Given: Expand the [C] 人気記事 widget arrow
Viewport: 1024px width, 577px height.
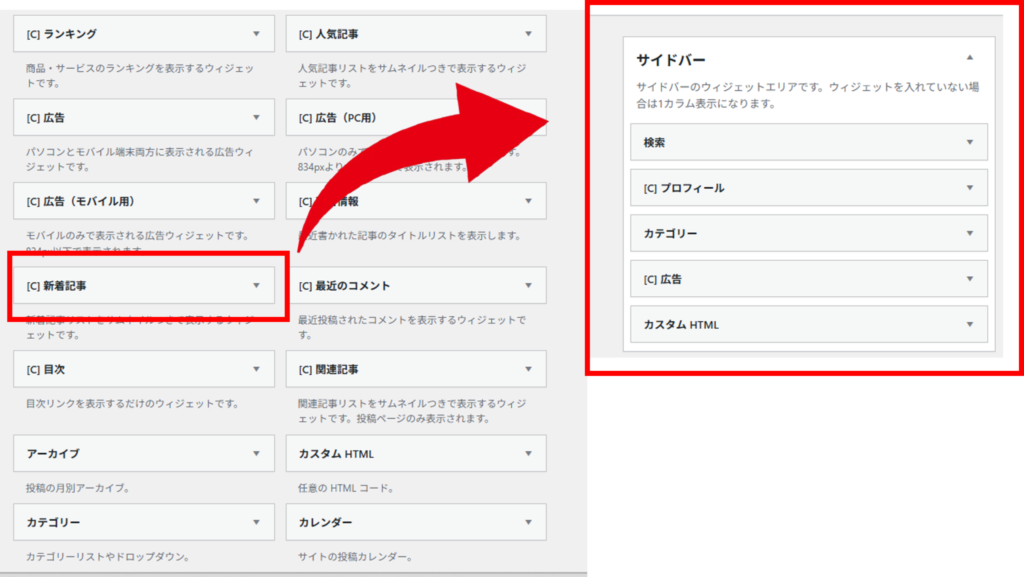Looking at the screenshot, I should click(x=528, y=34).
